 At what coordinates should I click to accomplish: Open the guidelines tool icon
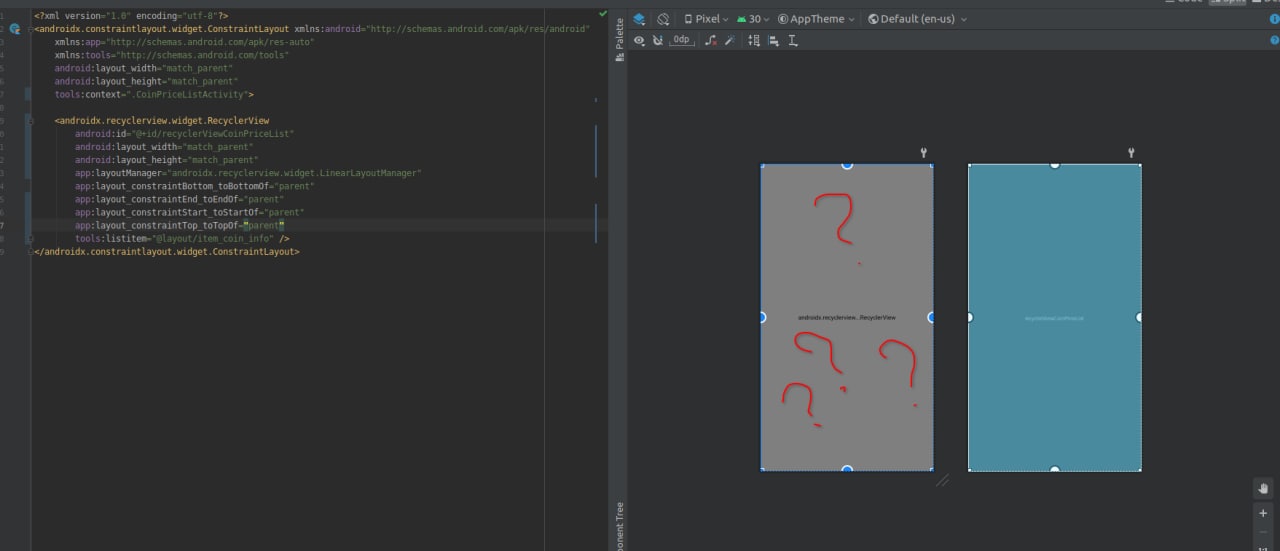point(793,40)
